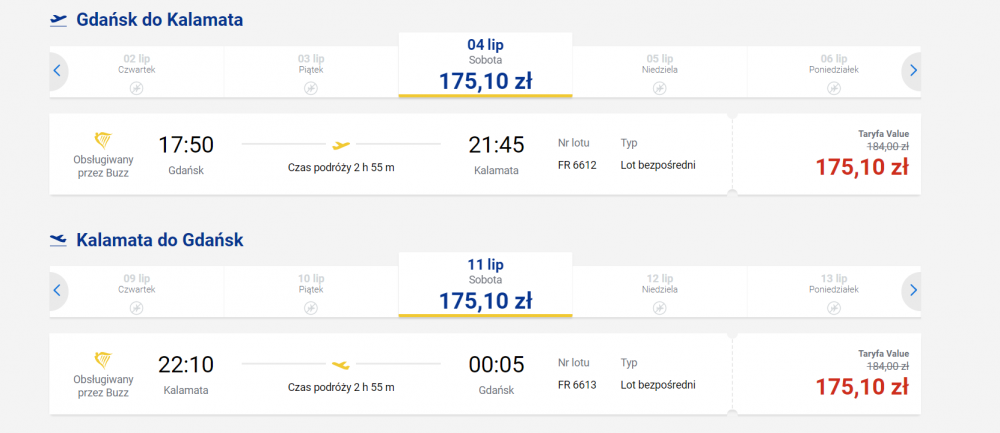Select the 05 lip Niedziela date tab
The image size is (1000, 433).
tap(659, 72)
